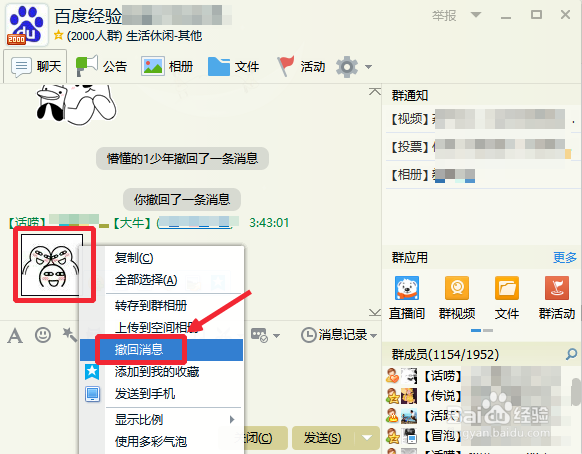Click the yellow star next to 2000人群
Image resolution: width=582 pixels, height=454 pixels.
58,36
